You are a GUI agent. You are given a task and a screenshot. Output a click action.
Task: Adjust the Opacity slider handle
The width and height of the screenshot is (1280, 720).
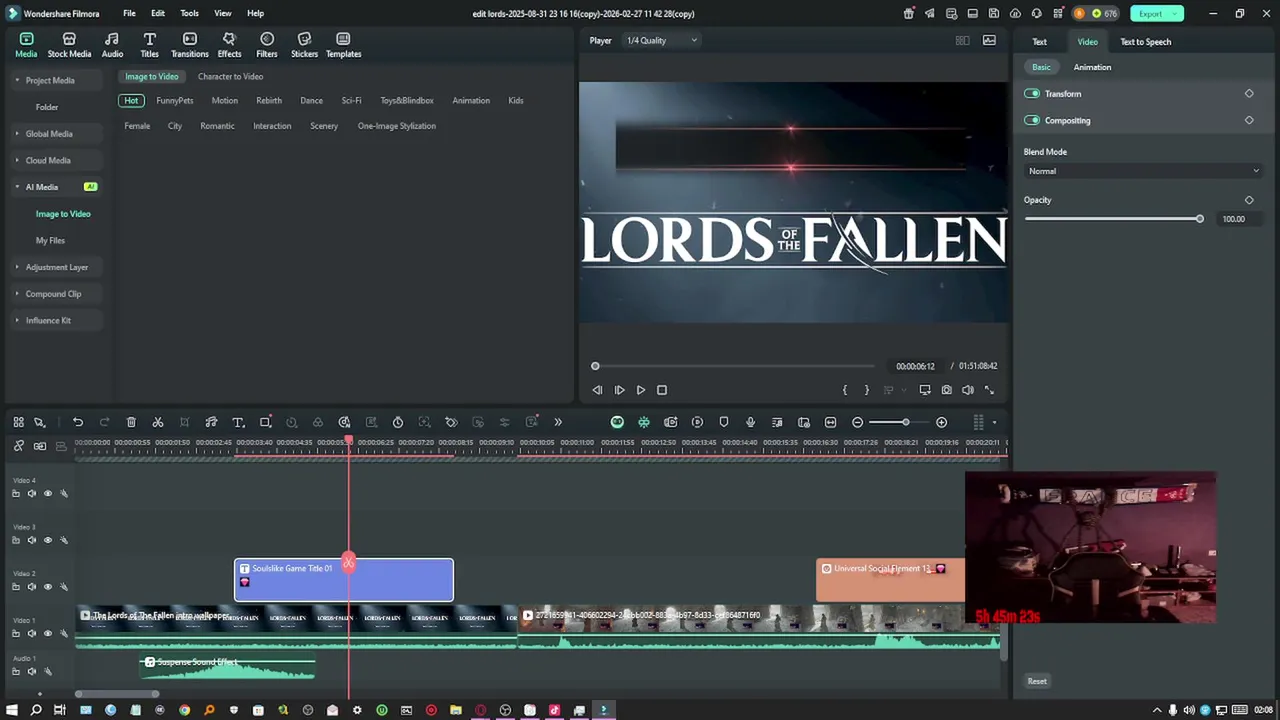tap(1199, 219)
